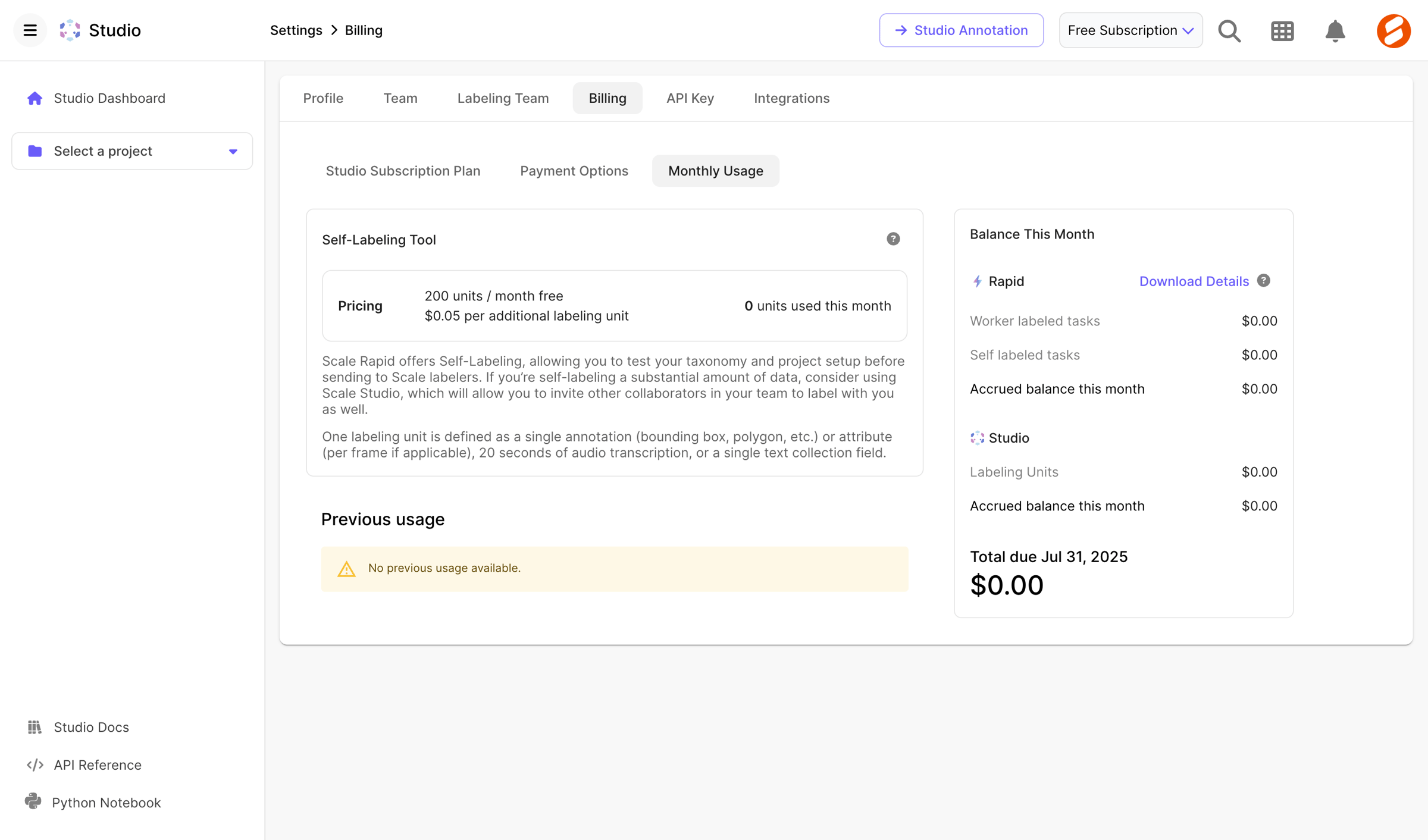Click the Self labeled tasks label

(x=1025, y=355)
